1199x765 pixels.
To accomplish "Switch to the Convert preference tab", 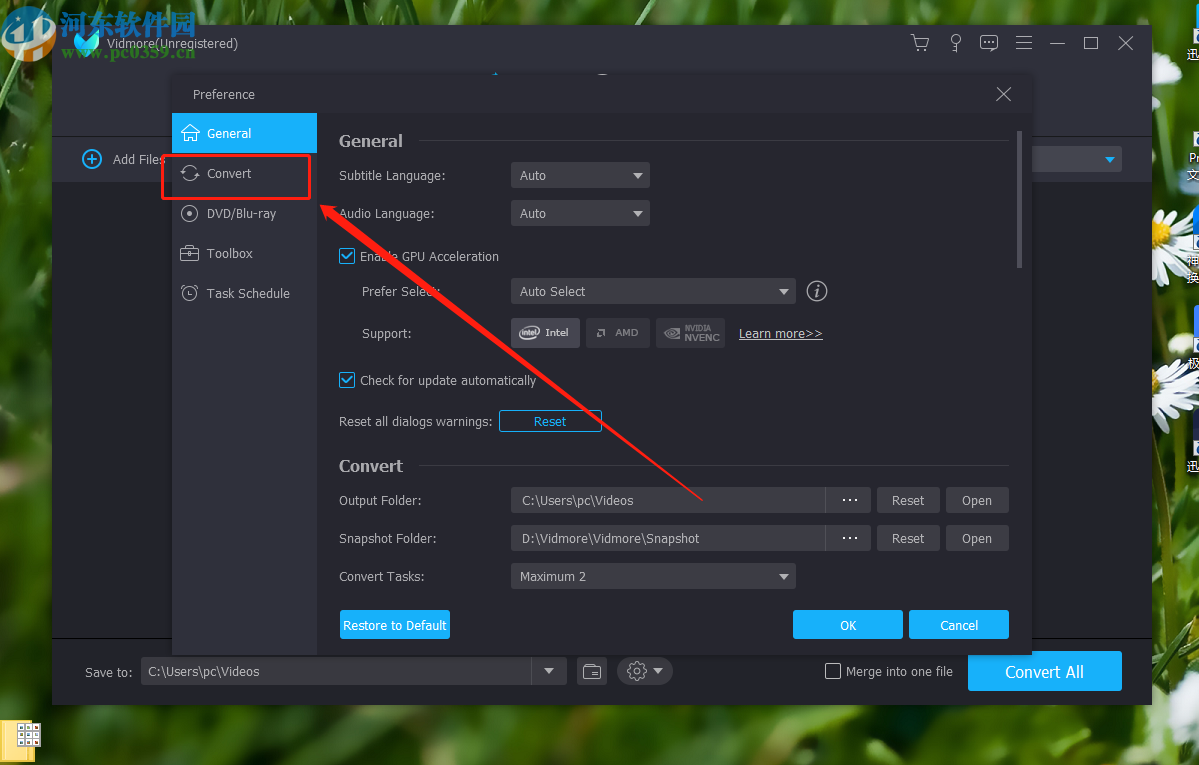I will [245, 174].
